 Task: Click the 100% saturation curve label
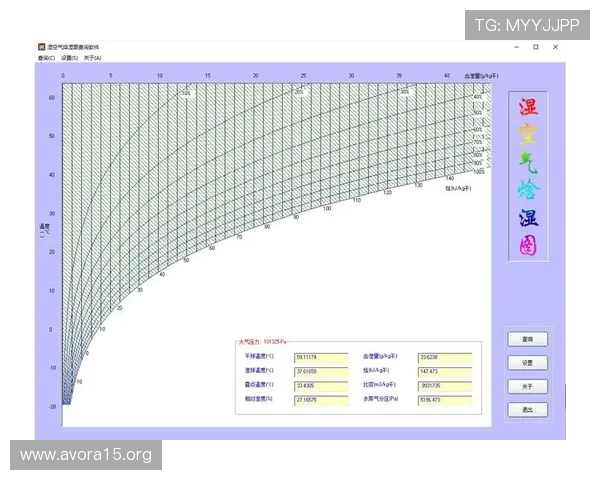(478, 171)
